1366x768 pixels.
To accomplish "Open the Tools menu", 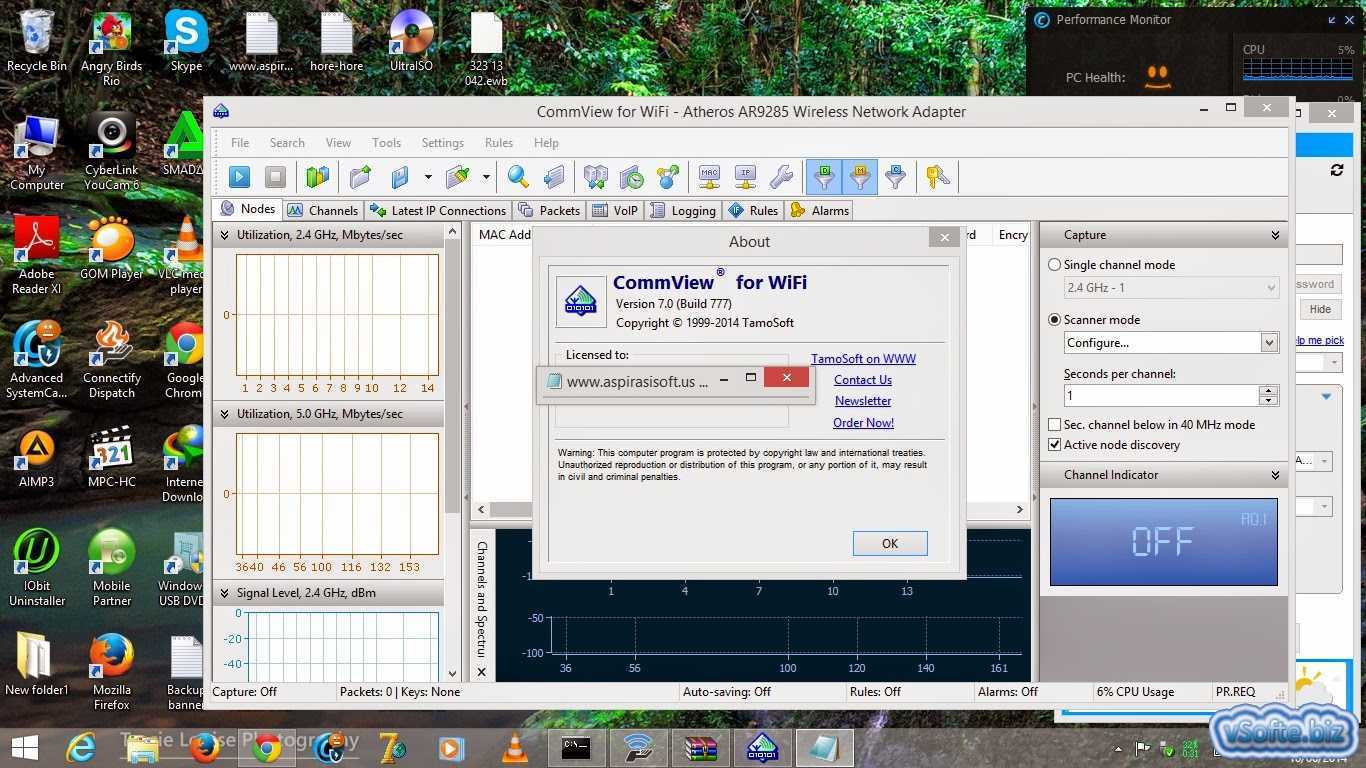I will [x=386, y=143].
